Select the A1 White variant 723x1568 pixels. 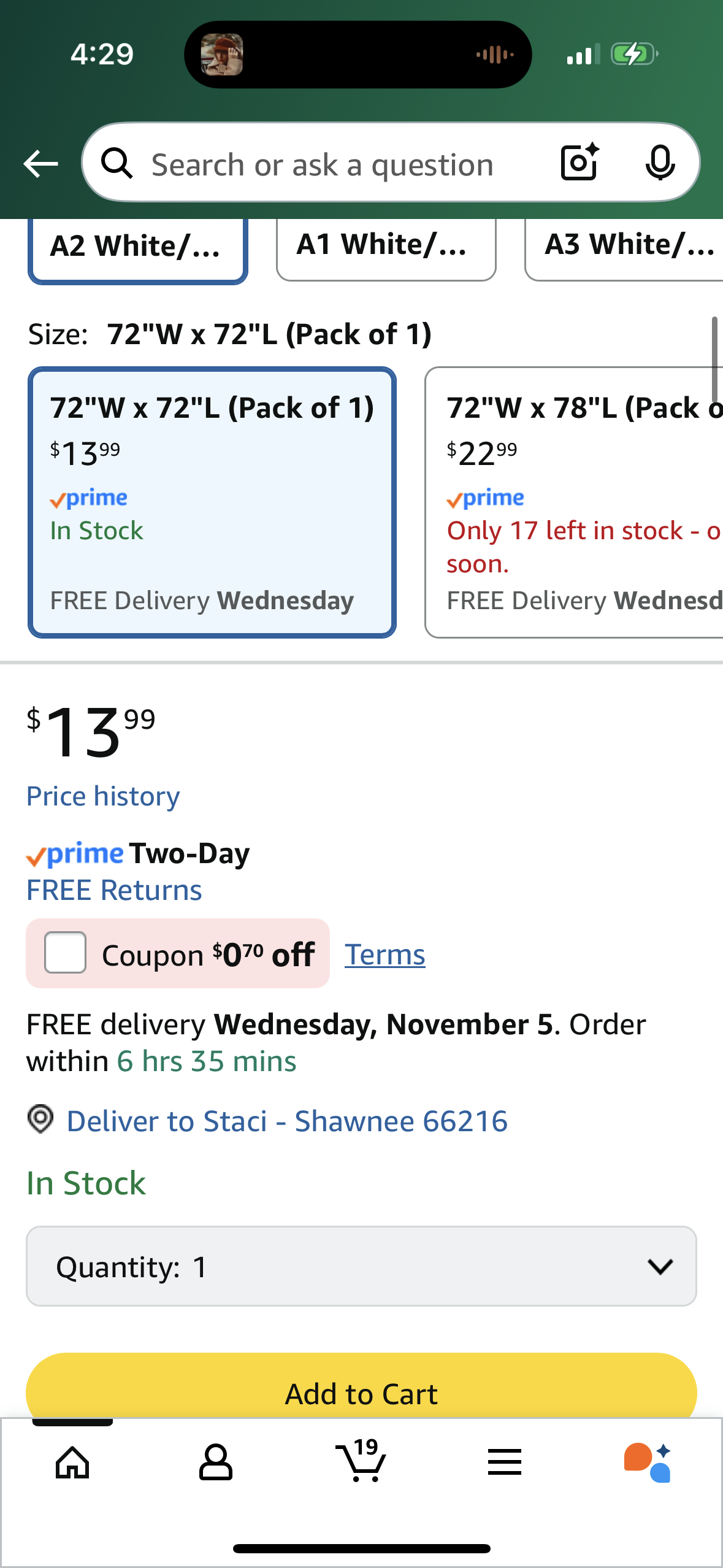(385, 246)
